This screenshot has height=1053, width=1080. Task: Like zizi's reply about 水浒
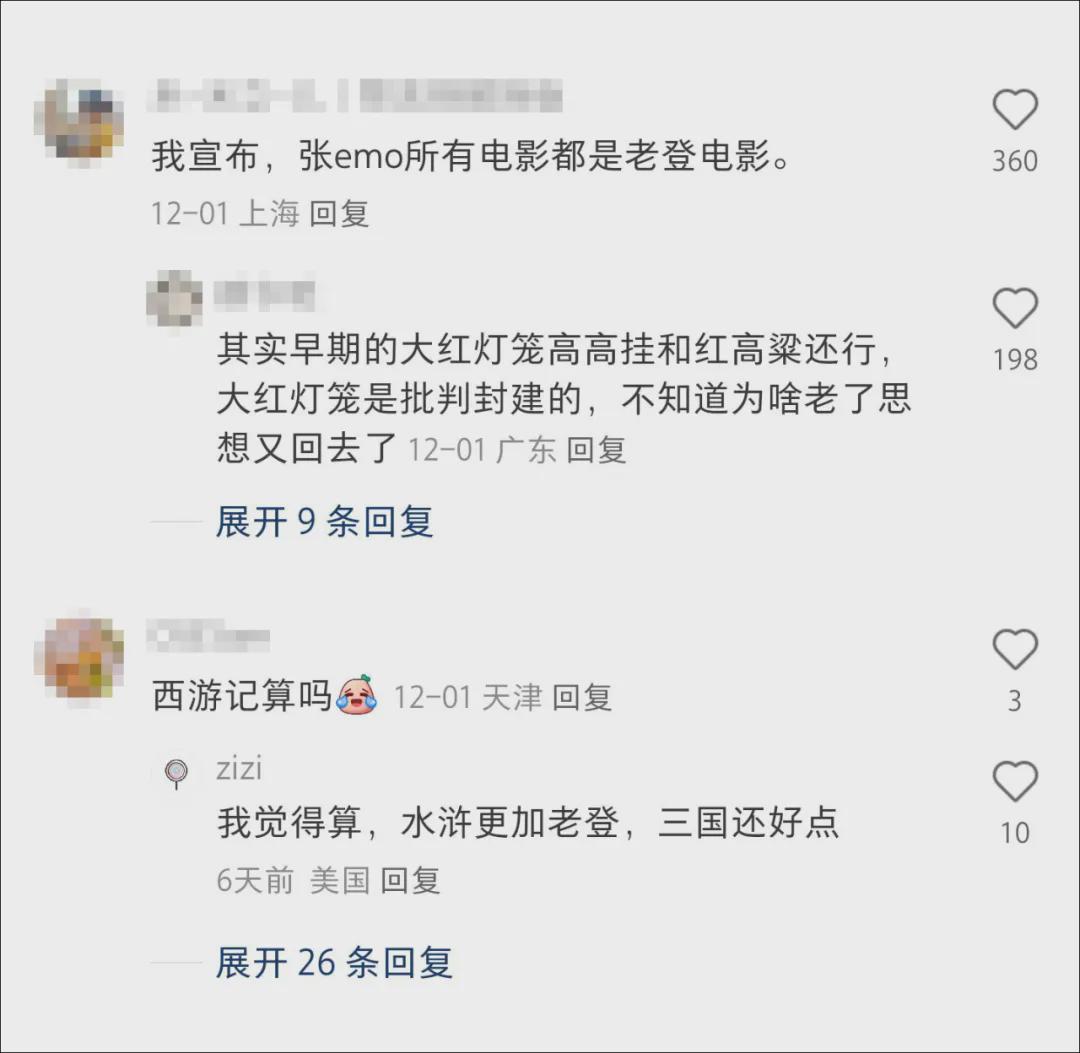[x=1015, y=782]
